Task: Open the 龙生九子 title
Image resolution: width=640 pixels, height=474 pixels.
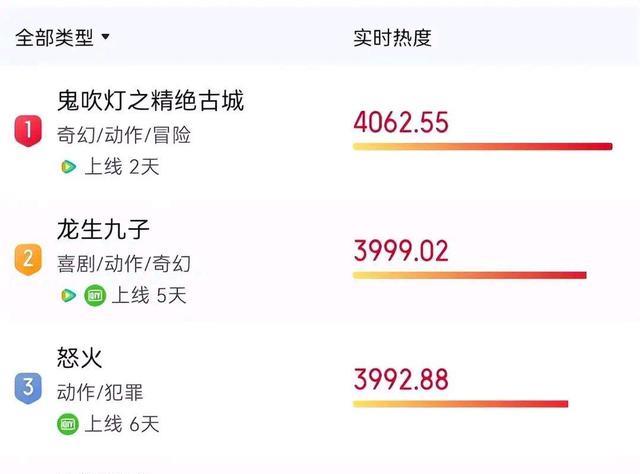Action: point(103,229)
